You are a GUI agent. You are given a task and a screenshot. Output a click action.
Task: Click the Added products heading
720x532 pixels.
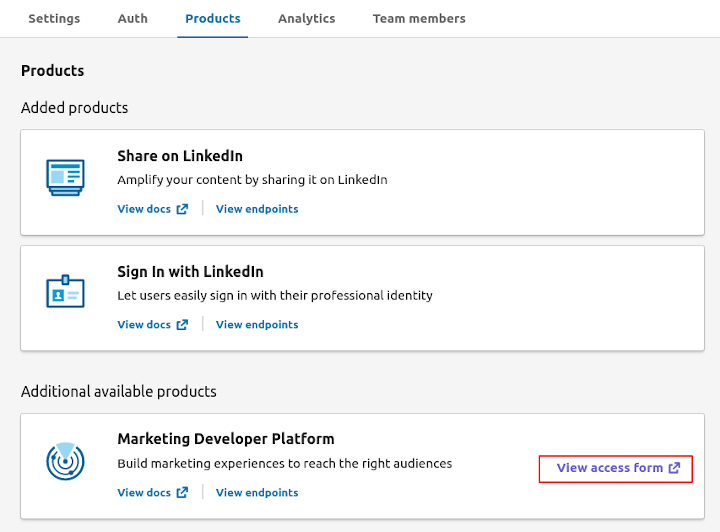point(74,108)
